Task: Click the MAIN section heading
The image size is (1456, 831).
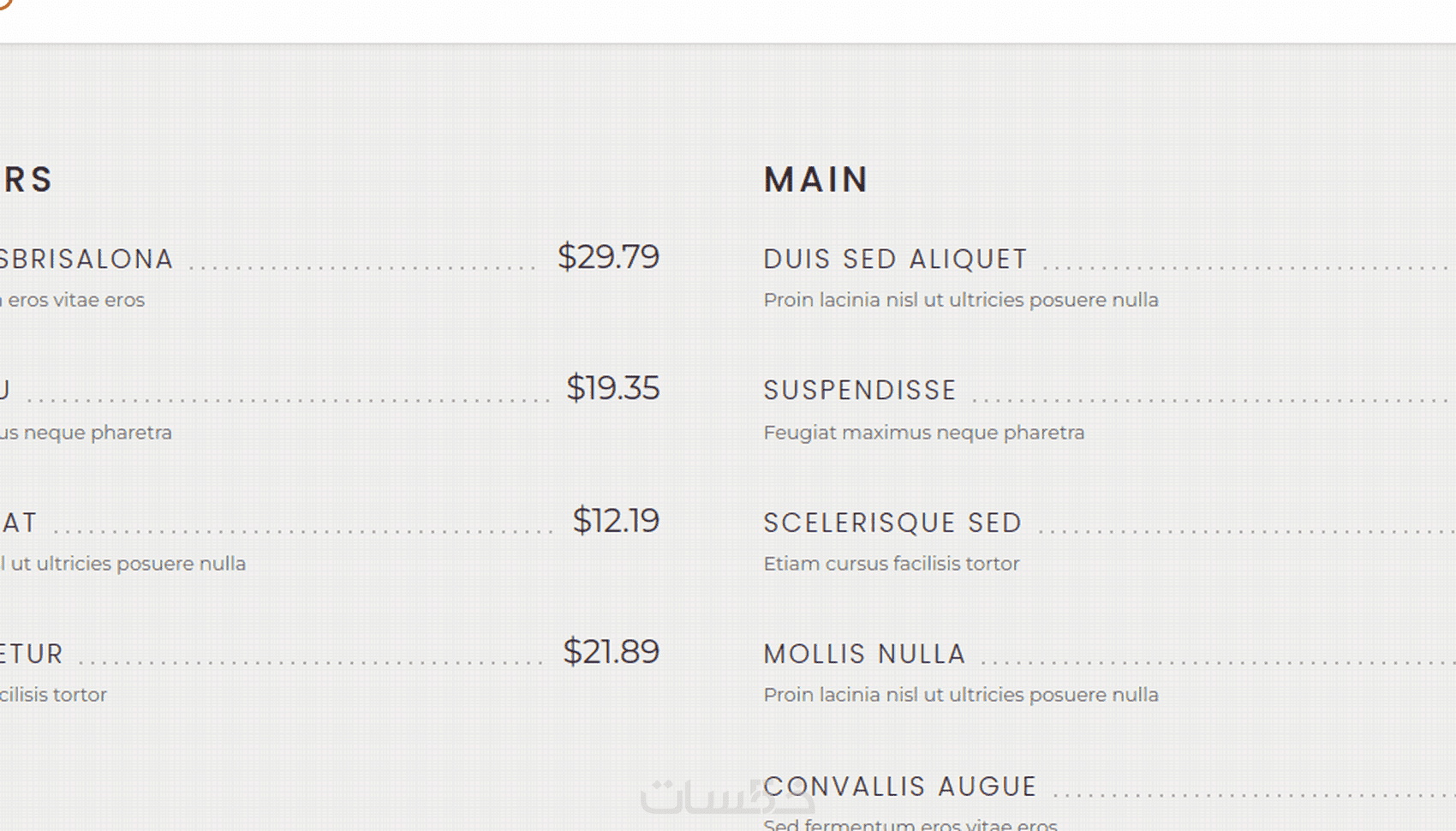Action: (816, 180)
